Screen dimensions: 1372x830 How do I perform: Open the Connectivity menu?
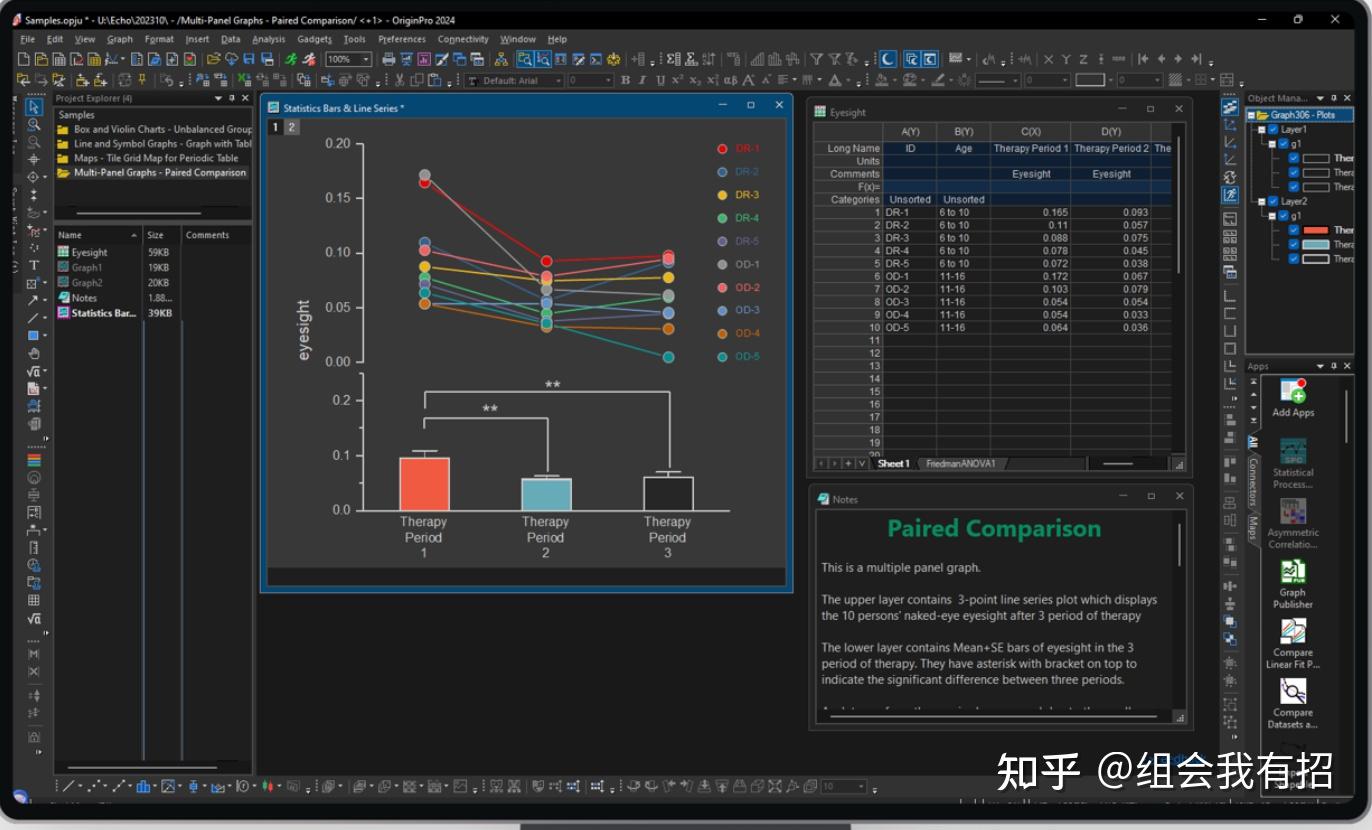(463, 39)
